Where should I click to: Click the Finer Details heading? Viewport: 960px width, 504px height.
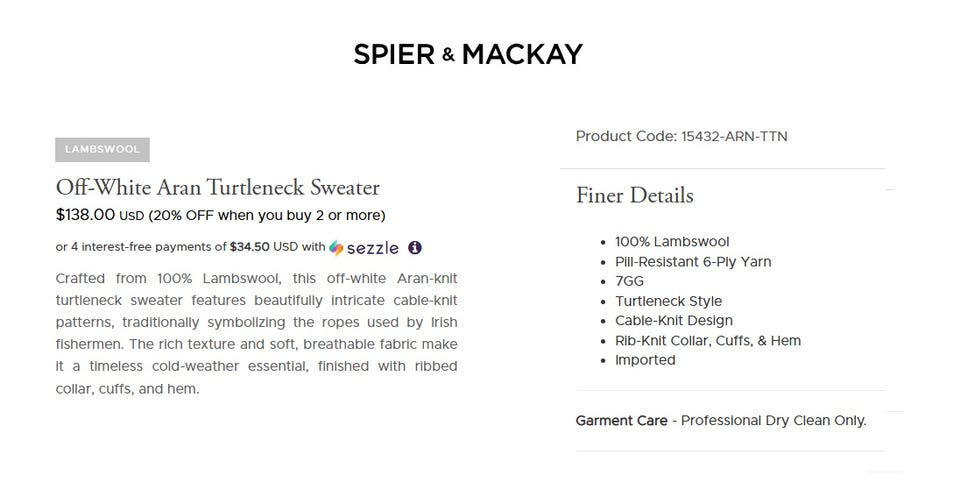pyautogui.click(x=634, y=195)
